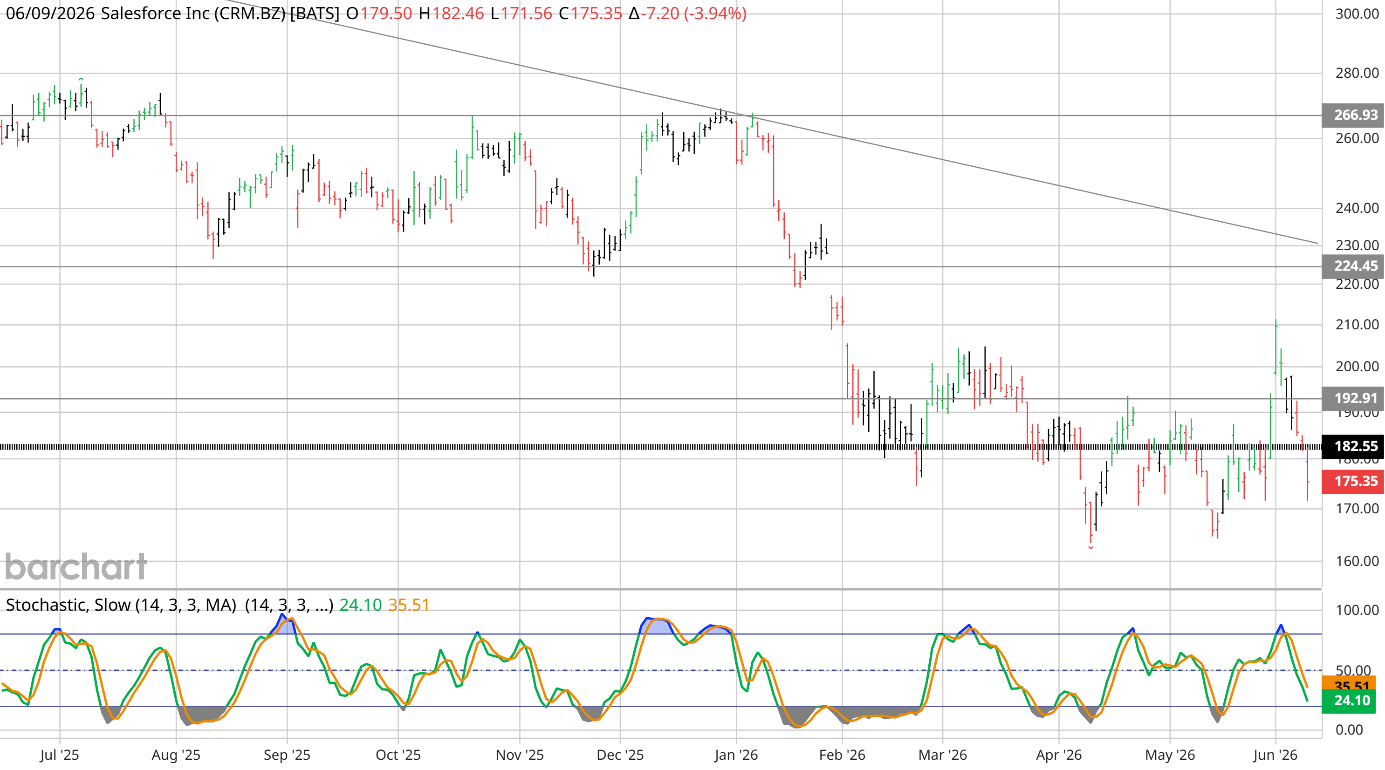Image resolution: width=1385 pixels, height=770 pixels.
Task: Click the C175.35 close value in header
Action: pos(592,14)
